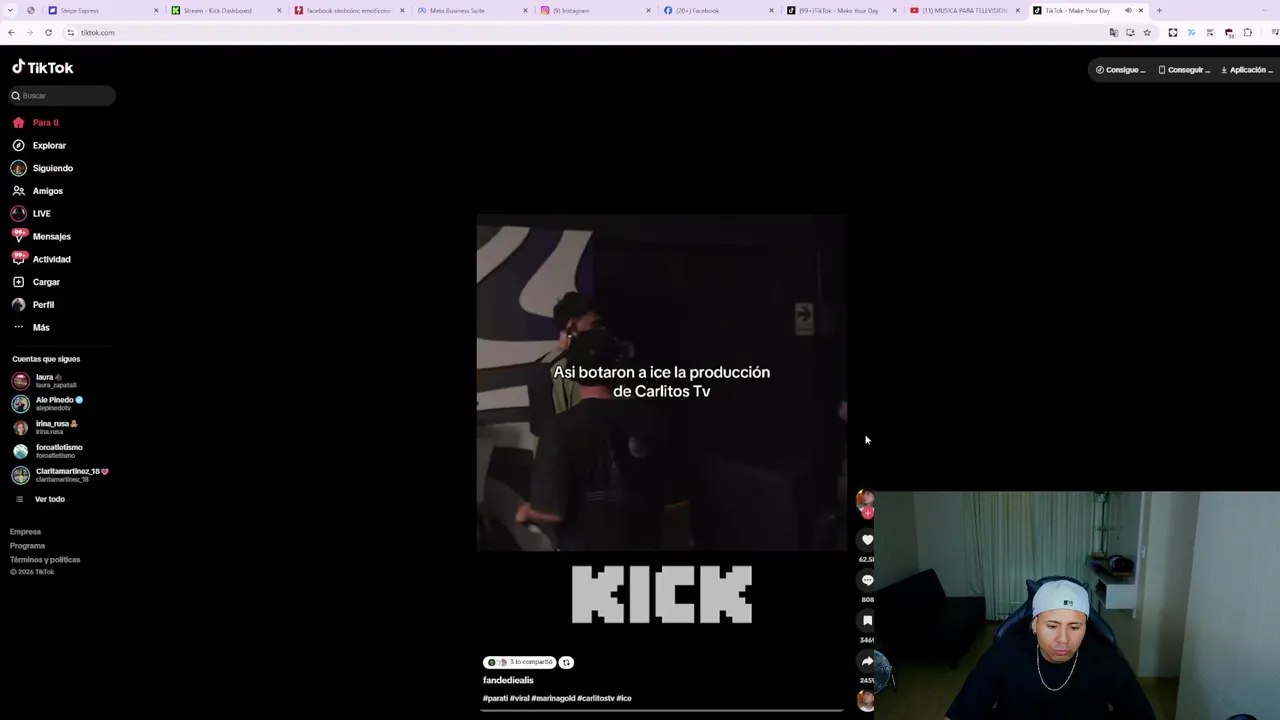The height and width of the screenshot is (720, 1280).
Task: Click browser back arrow
Action: (x=11, y=32)
